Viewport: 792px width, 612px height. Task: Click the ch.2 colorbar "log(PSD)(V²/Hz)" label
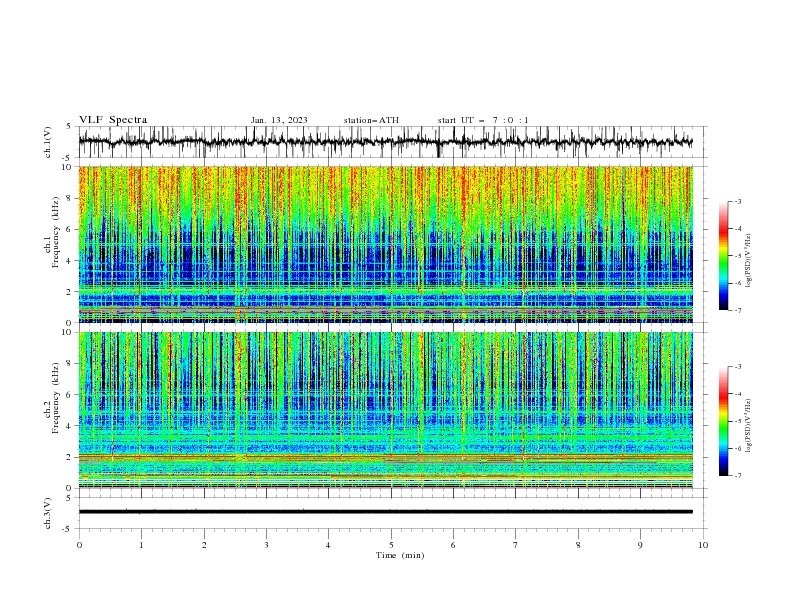point(749,426)
